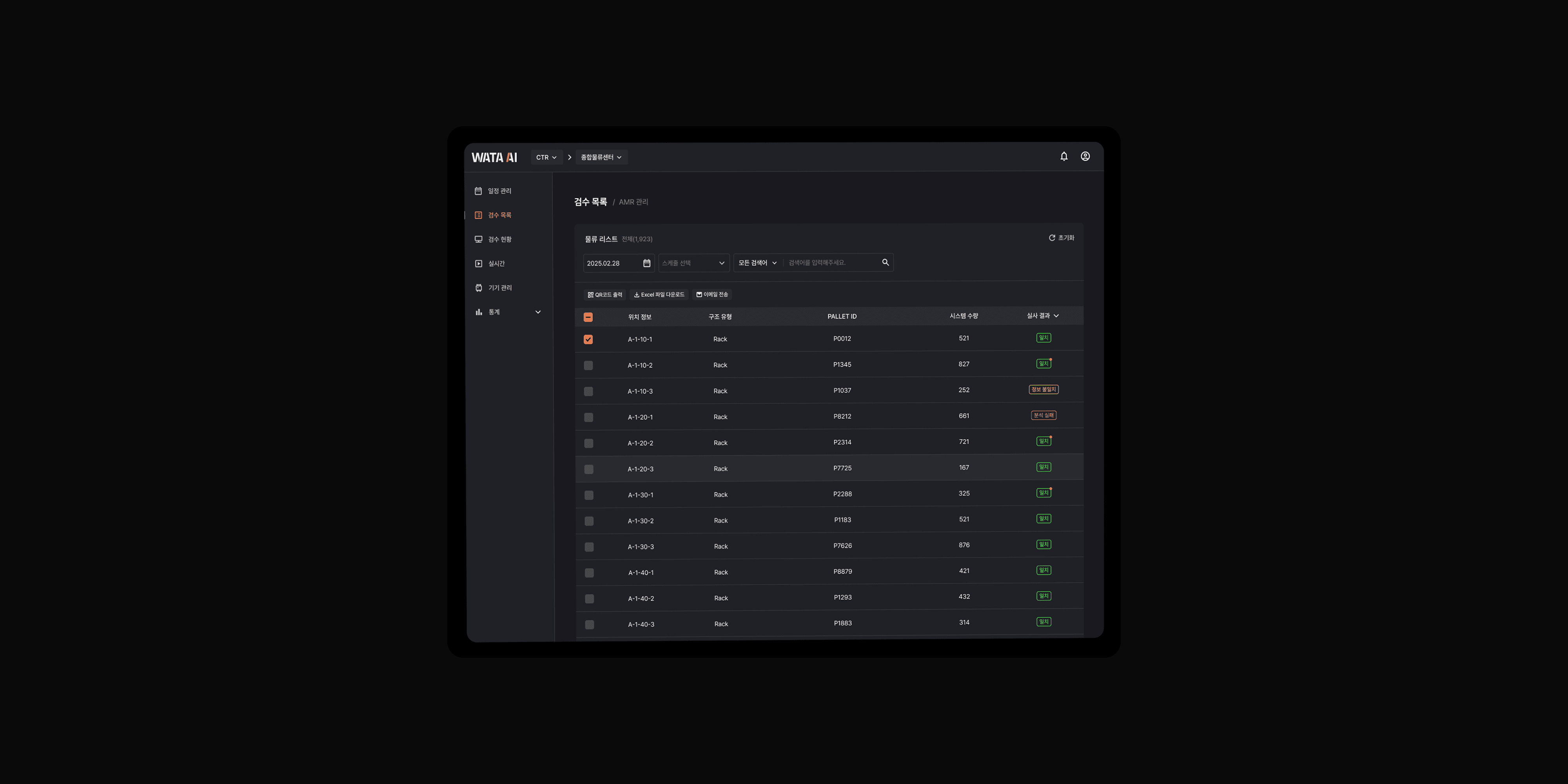Open the 스케줄 선택 dropdown
1568x784 pixels.
[x=693, y=263]
